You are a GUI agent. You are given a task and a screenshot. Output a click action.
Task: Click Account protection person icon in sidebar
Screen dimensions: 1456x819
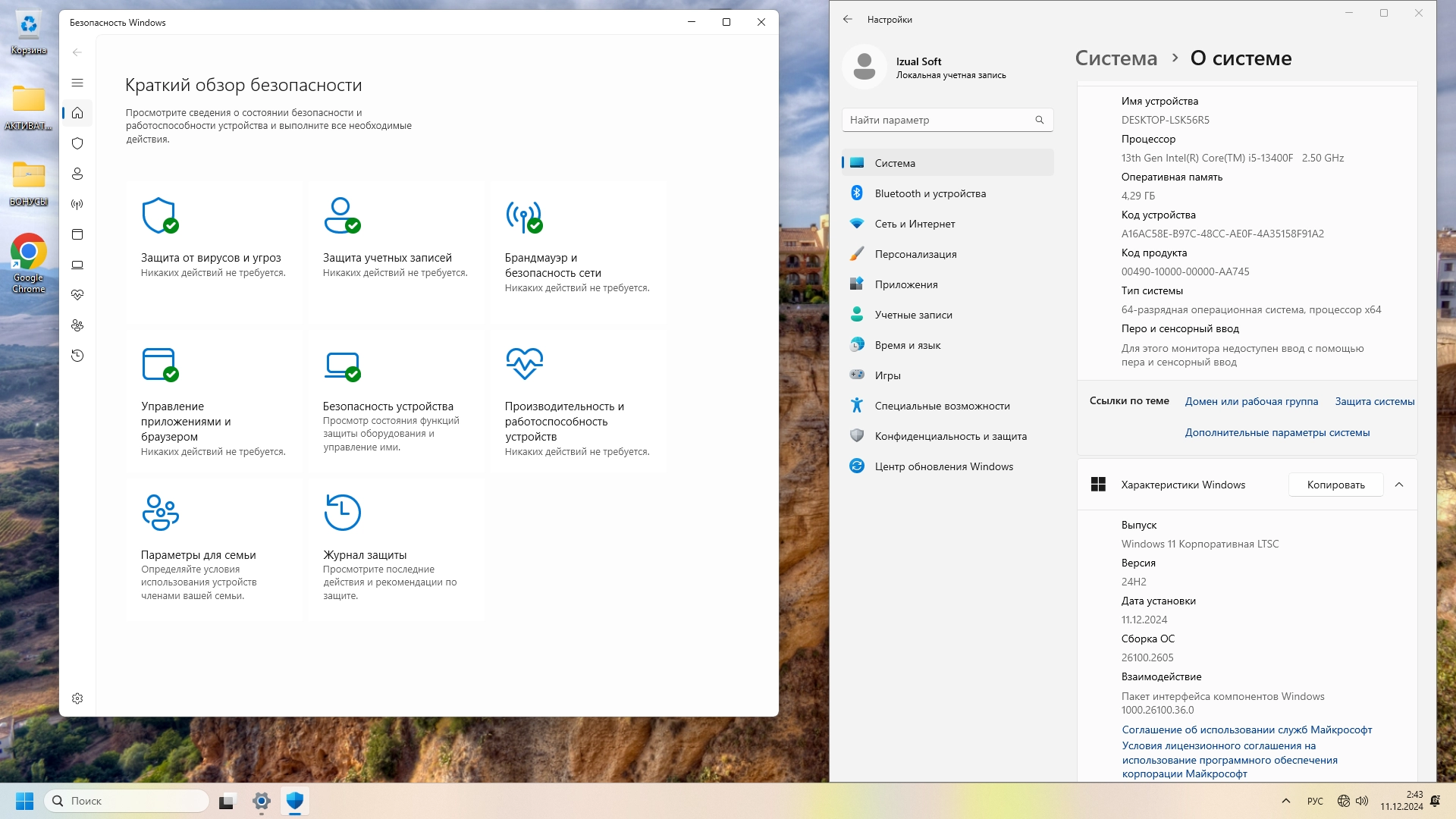(77, 174)
